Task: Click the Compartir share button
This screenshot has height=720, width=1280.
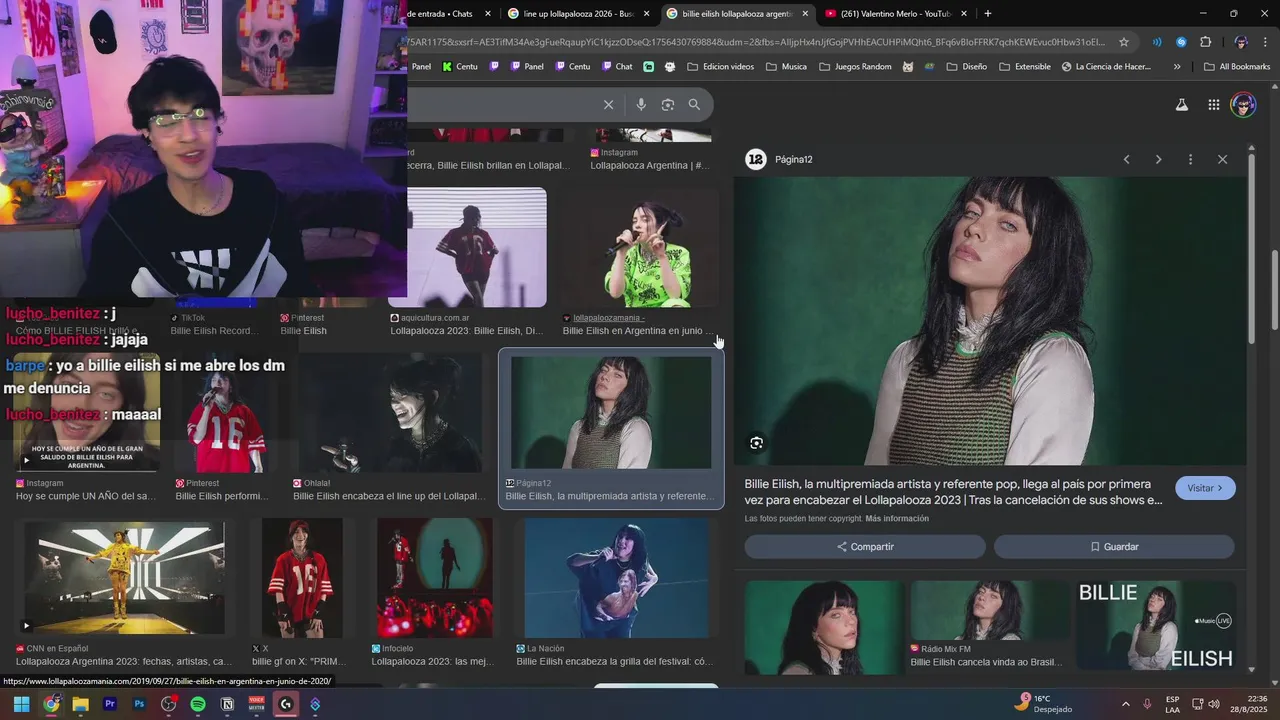Action: point(865,547)
